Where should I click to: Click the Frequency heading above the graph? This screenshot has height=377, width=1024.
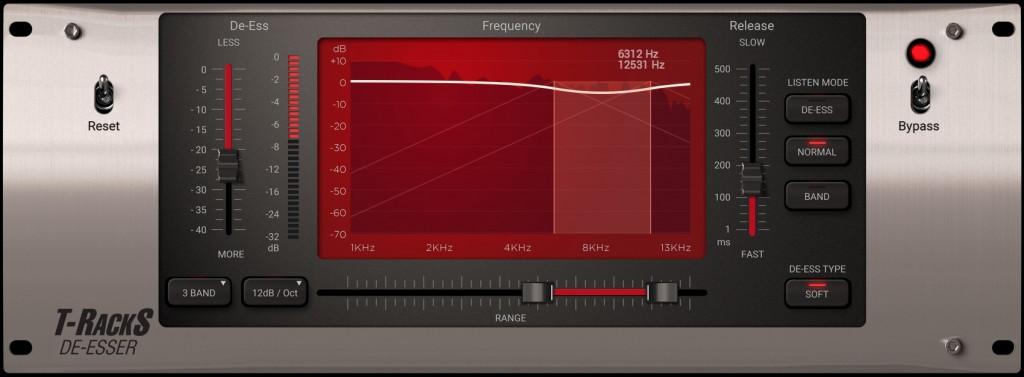[511, 26]
